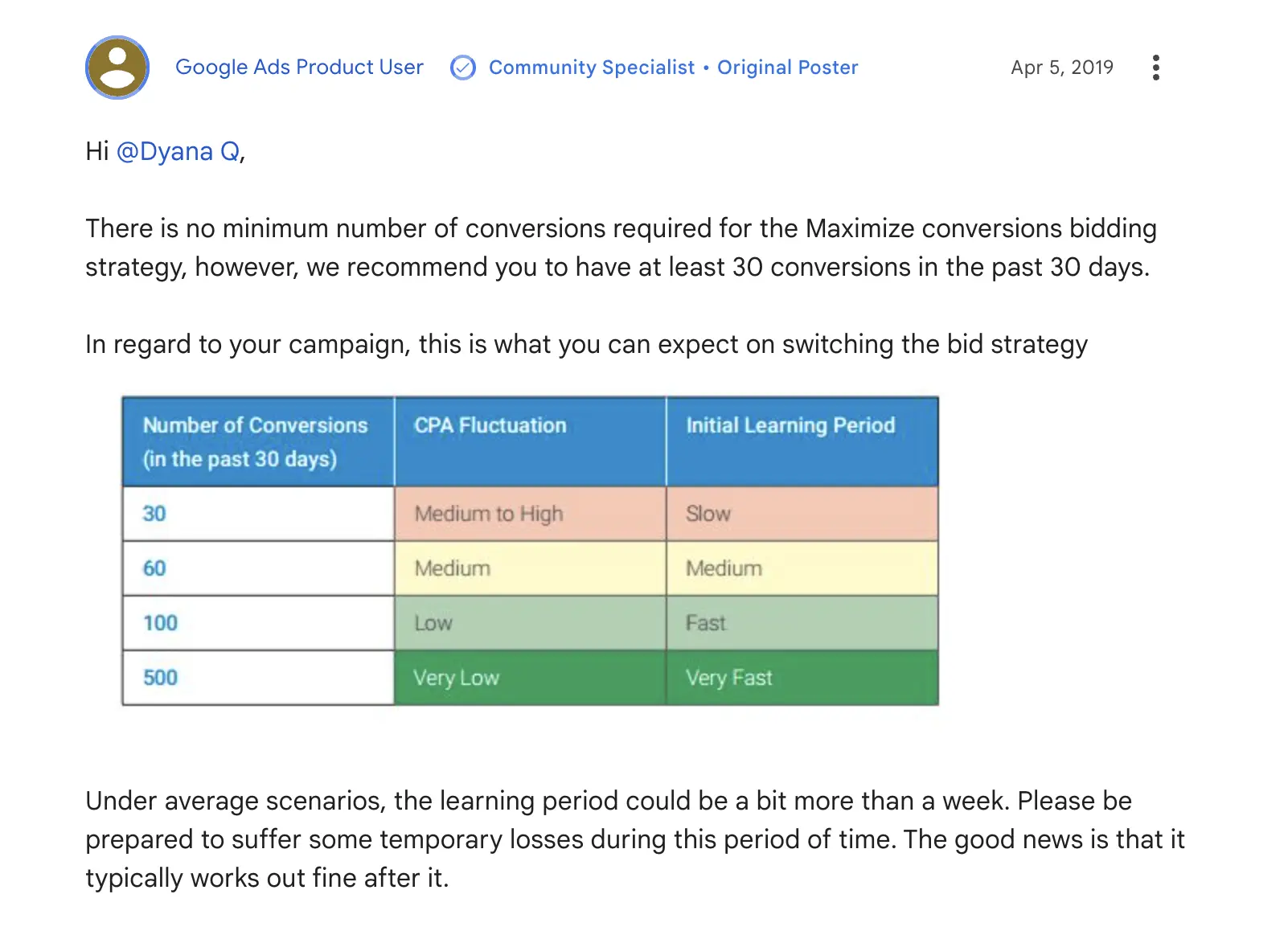
Task: Click the Google Ads Product User profile link
Action: pyautogui.click(x=299, y=68)
